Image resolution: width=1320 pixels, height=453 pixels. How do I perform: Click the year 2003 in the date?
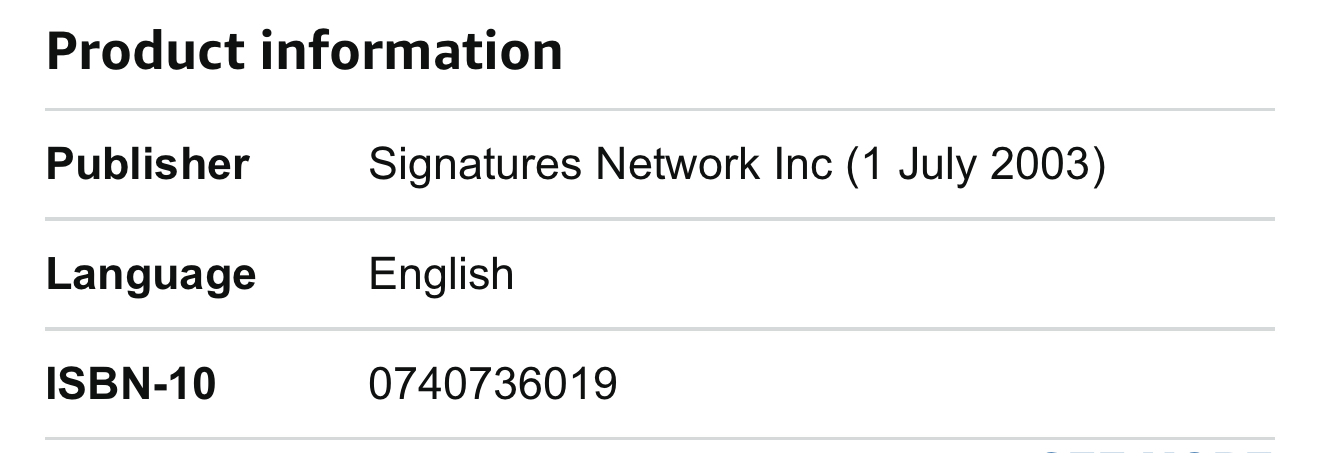point(1040,165)
